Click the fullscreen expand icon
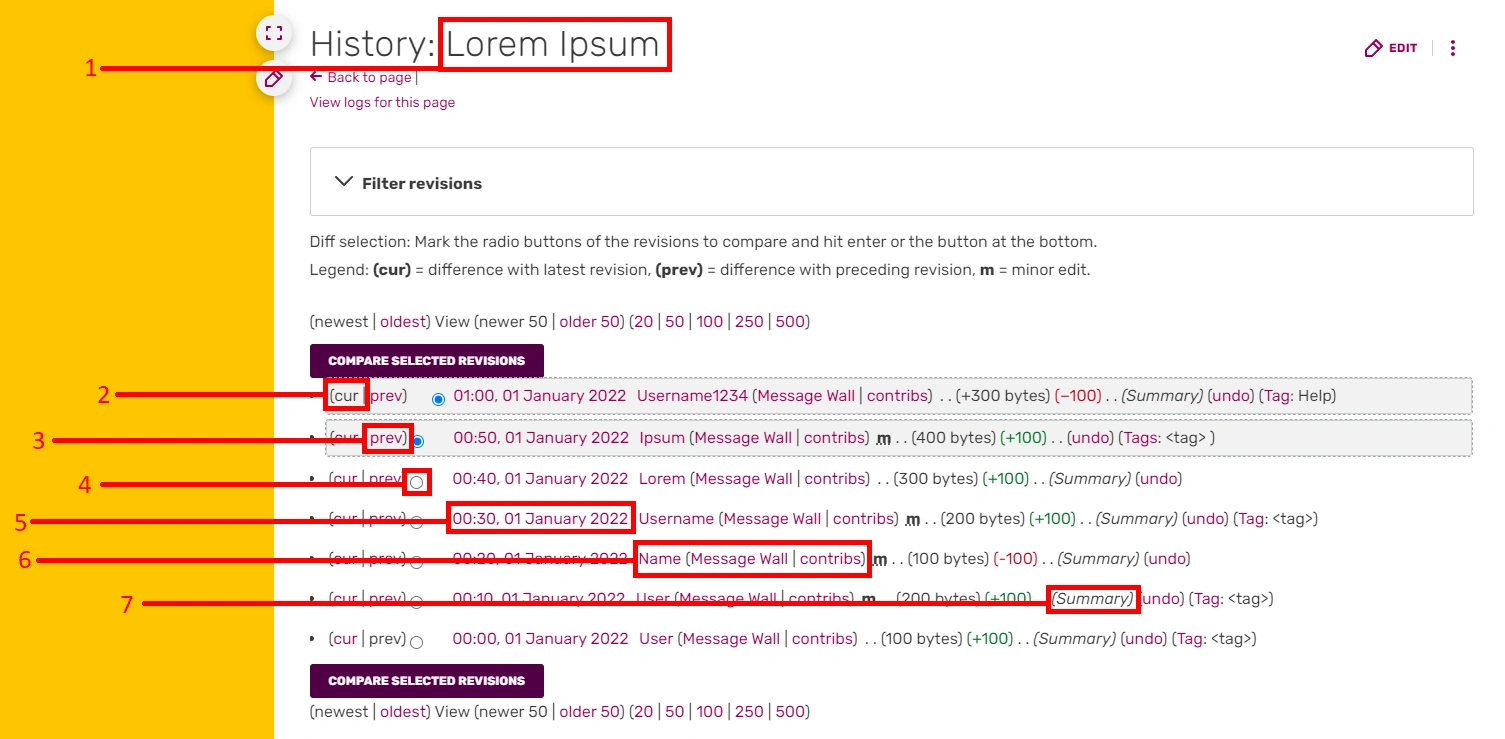 (273, 32)
